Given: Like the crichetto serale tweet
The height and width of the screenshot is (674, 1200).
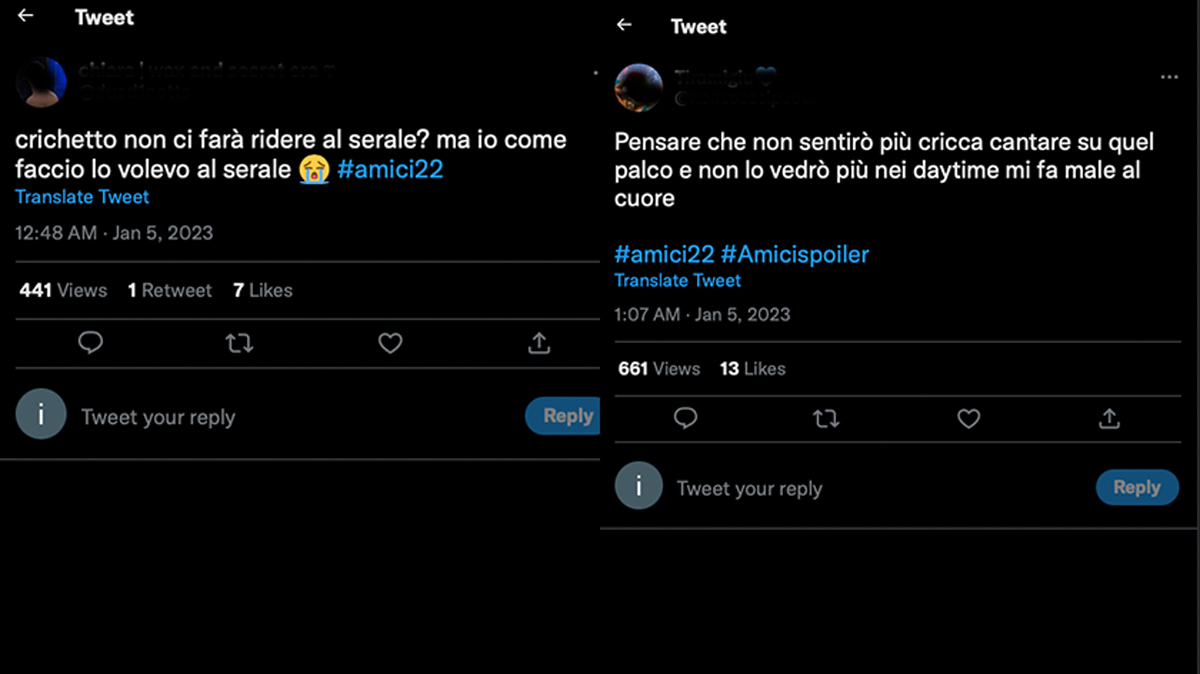Looking at the screenshot, I should tap(390, 343).
